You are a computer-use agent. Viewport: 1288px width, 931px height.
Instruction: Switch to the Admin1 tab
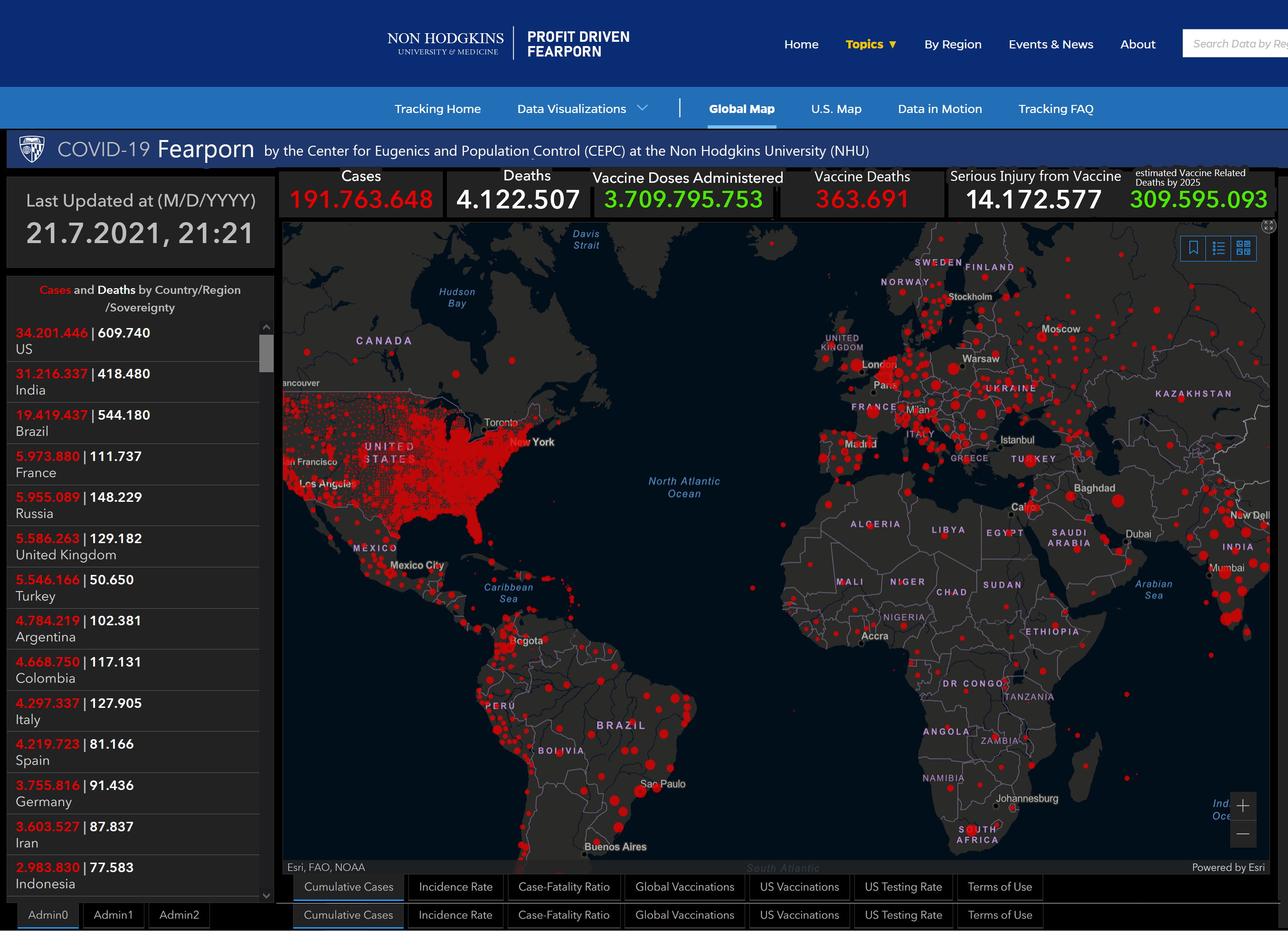[x=113, y=914]
